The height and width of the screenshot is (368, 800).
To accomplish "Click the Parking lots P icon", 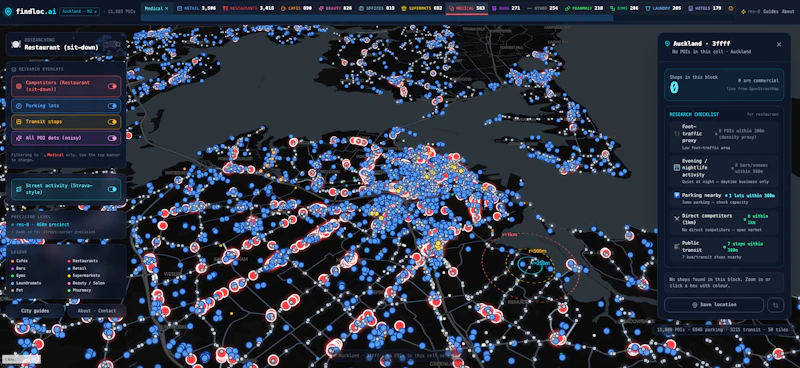I will (19, 106).
